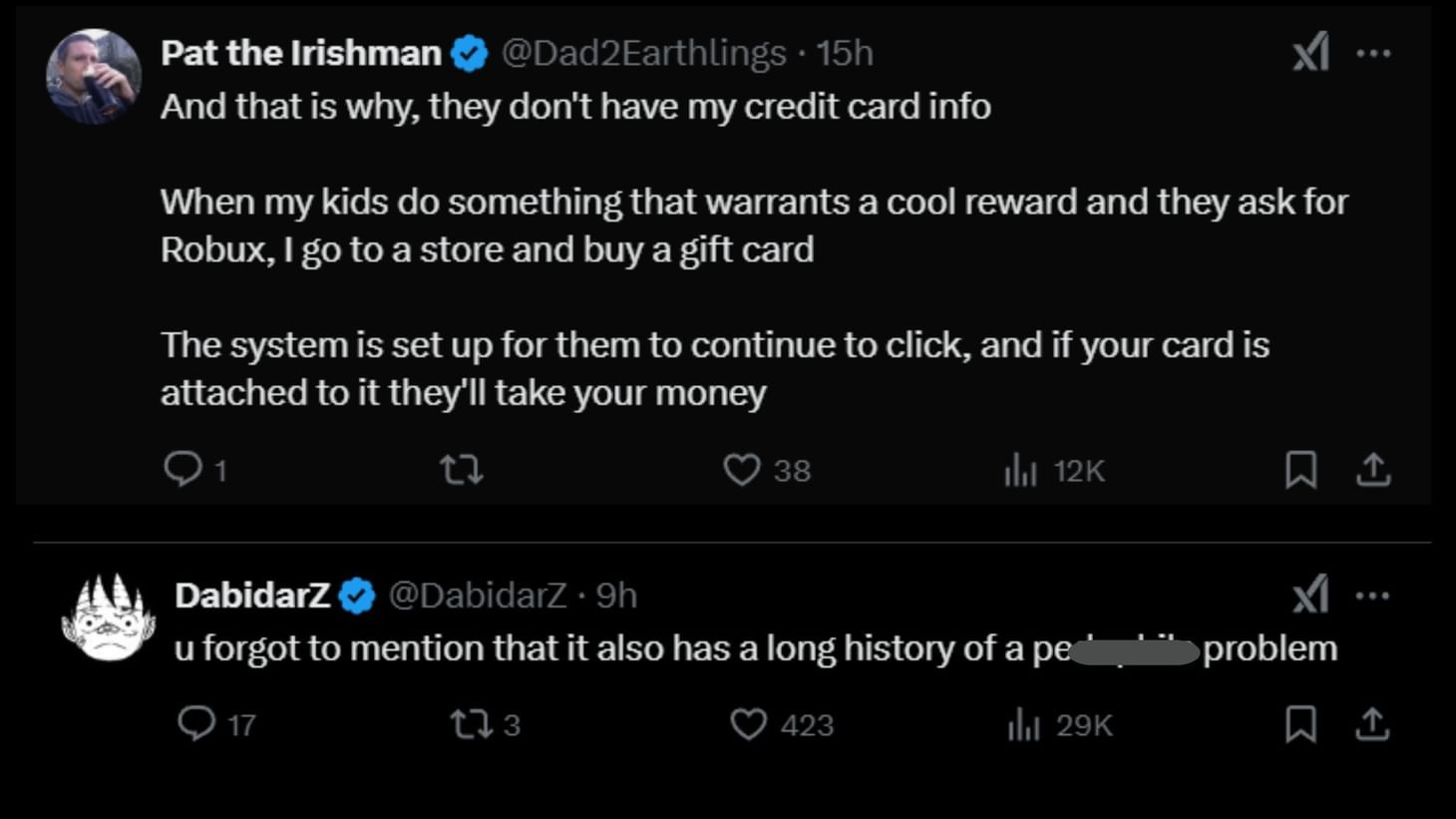Visit the @Dad2Earthlings handle link
The width and height of the screenshot is (1456, 819).
(643, 53)
